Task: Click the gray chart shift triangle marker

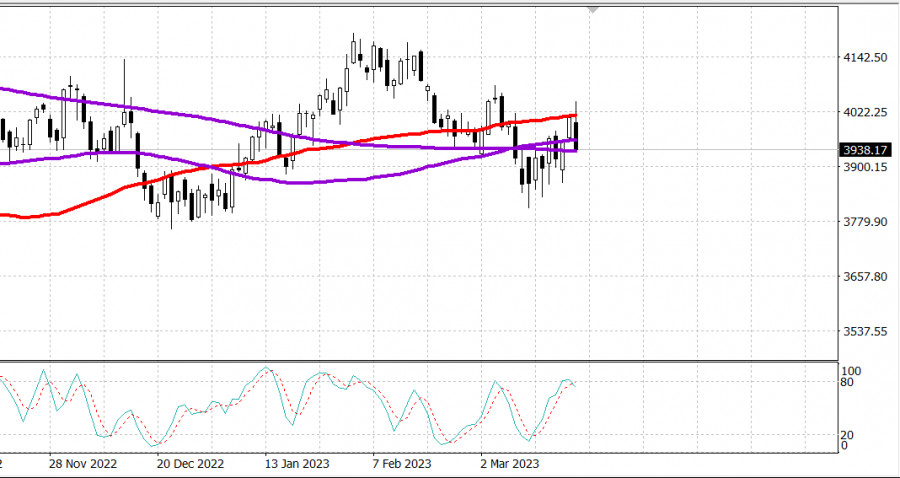Action: [594, 10]
